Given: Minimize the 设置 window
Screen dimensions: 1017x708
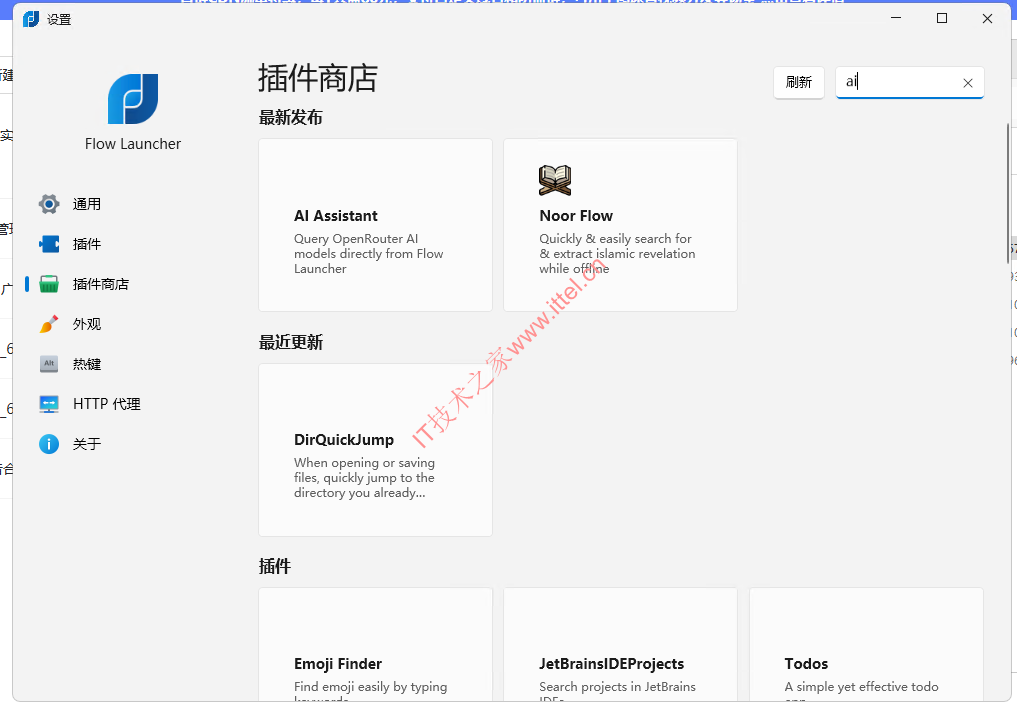Looking at the screenshot, I should click(896, 18).
